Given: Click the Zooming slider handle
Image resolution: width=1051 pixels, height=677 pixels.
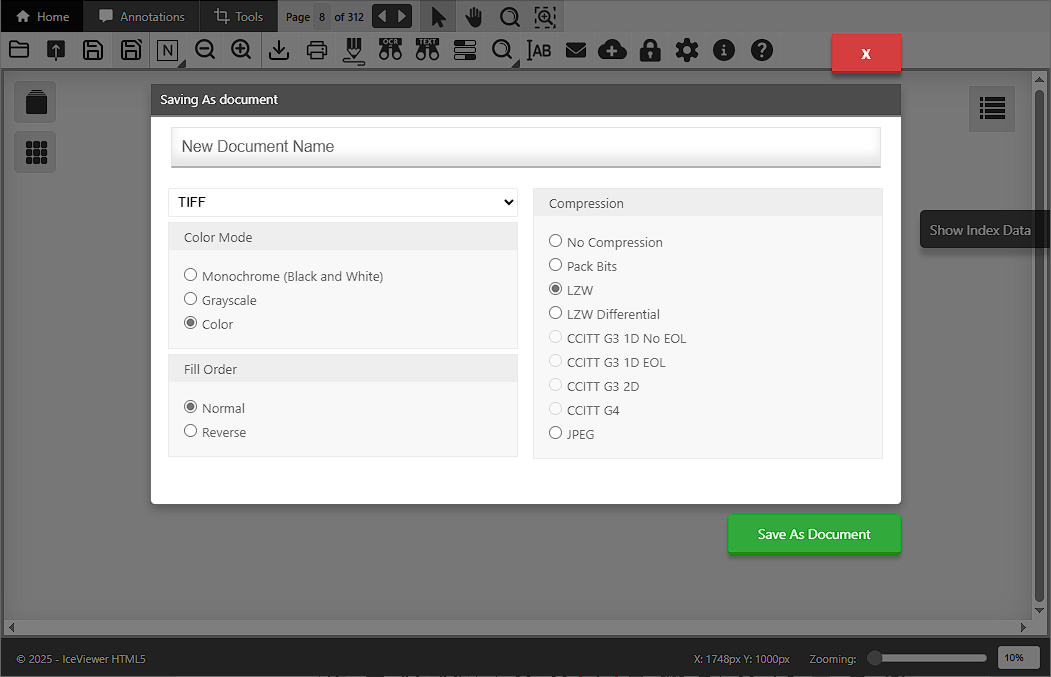Looking at the screenshot, I should (x=875, y=658).
